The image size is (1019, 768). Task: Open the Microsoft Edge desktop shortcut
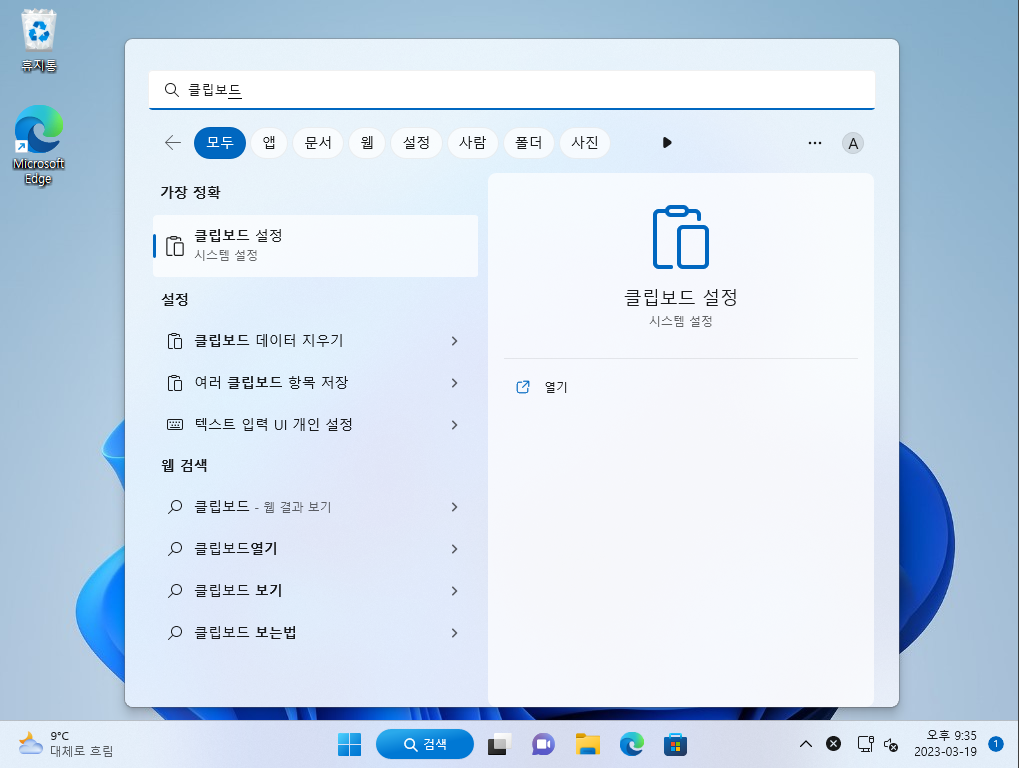pyautogui.click(x=38, y=145)
